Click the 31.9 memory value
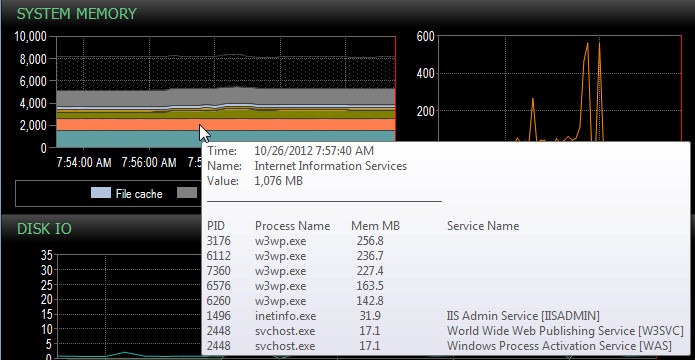 (370, 316)
